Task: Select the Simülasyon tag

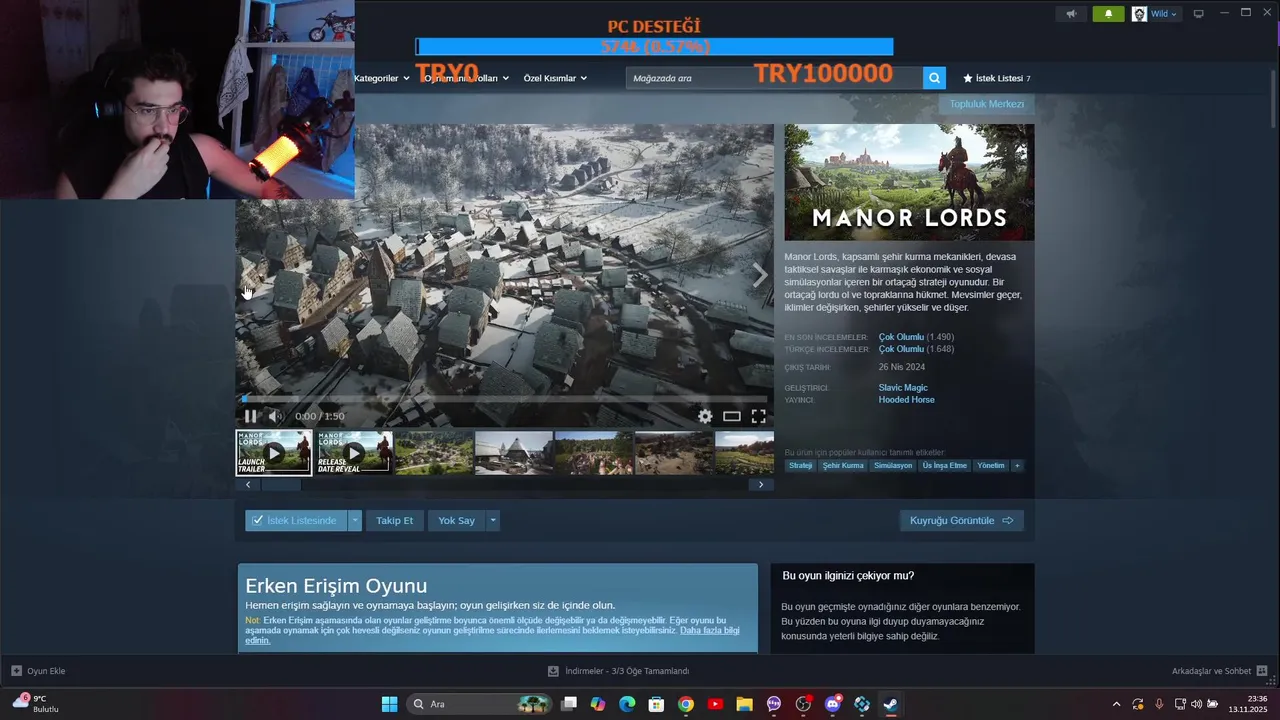Action: [x=893, y=466]
